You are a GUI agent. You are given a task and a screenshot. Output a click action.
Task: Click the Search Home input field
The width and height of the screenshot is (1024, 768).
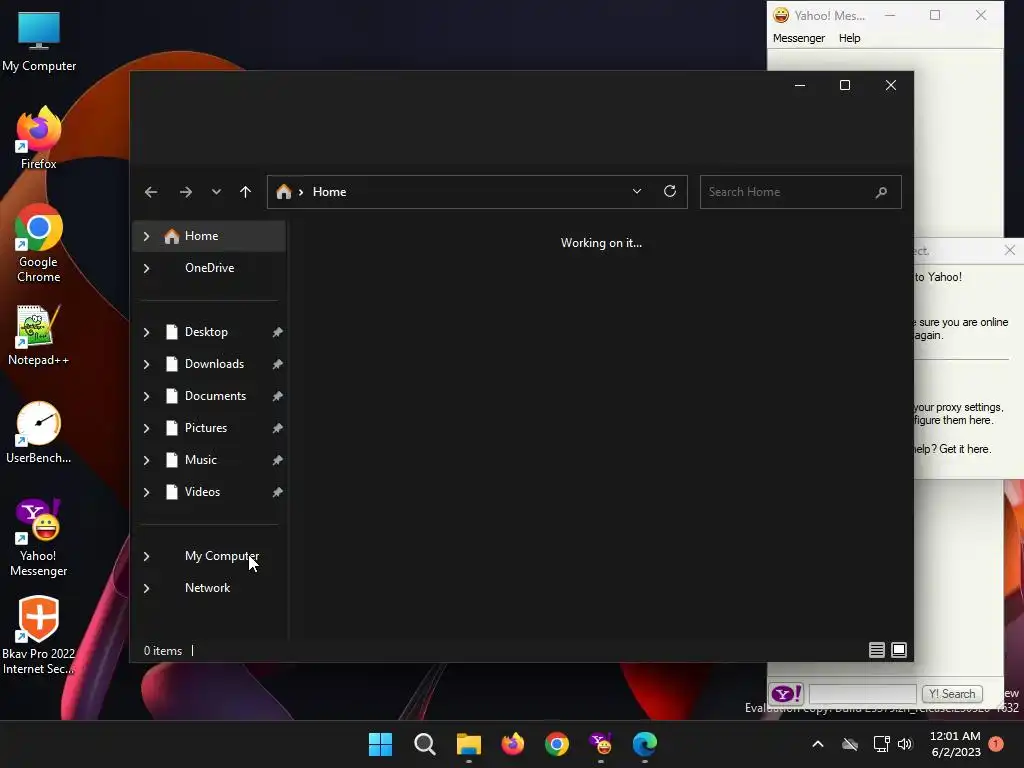pyautogui.click(x=801, y=192)
